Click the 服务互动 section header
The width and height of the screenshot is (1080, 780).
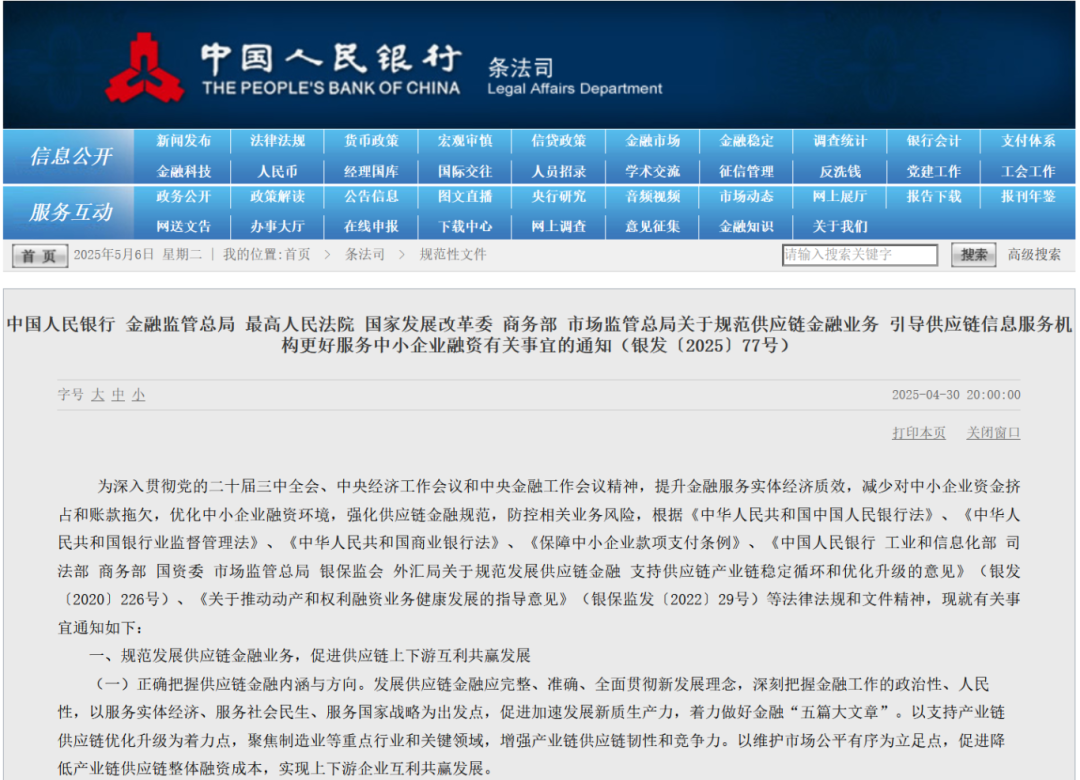coord(71,212)
